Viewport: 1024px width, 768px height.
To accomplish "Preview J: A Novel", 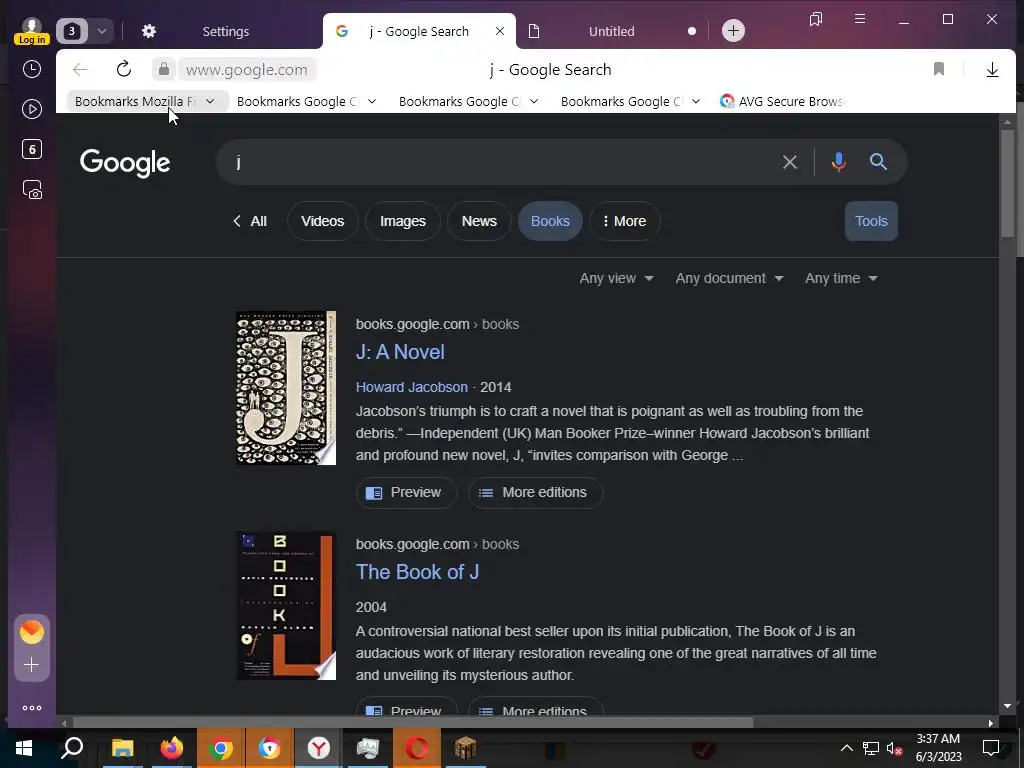I will click(406, 492).
